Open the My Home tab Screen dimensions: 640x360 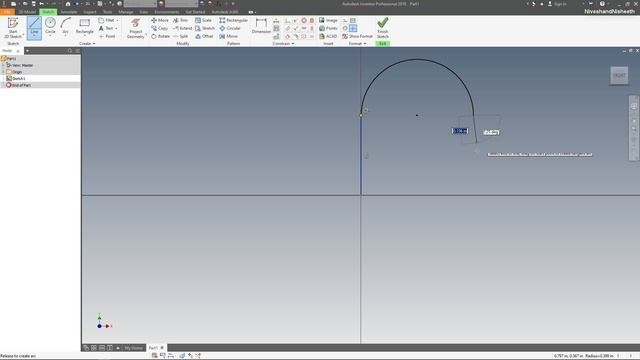pyautogui.click(x=134, y=348)
